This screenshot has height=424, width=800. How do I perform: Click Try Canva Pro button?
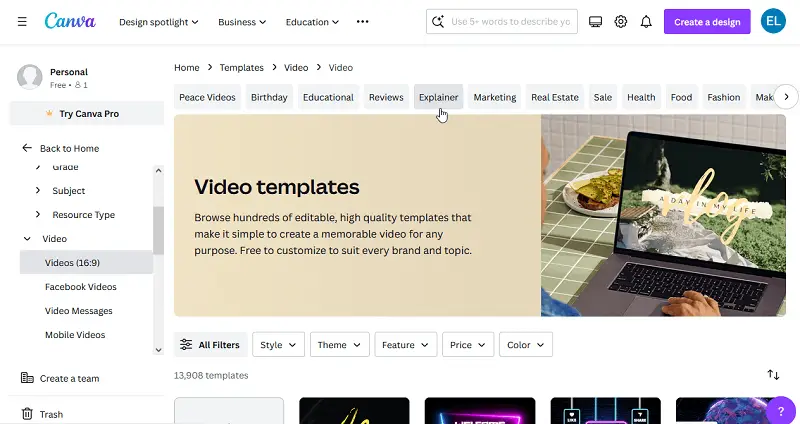tap(87, 113)
